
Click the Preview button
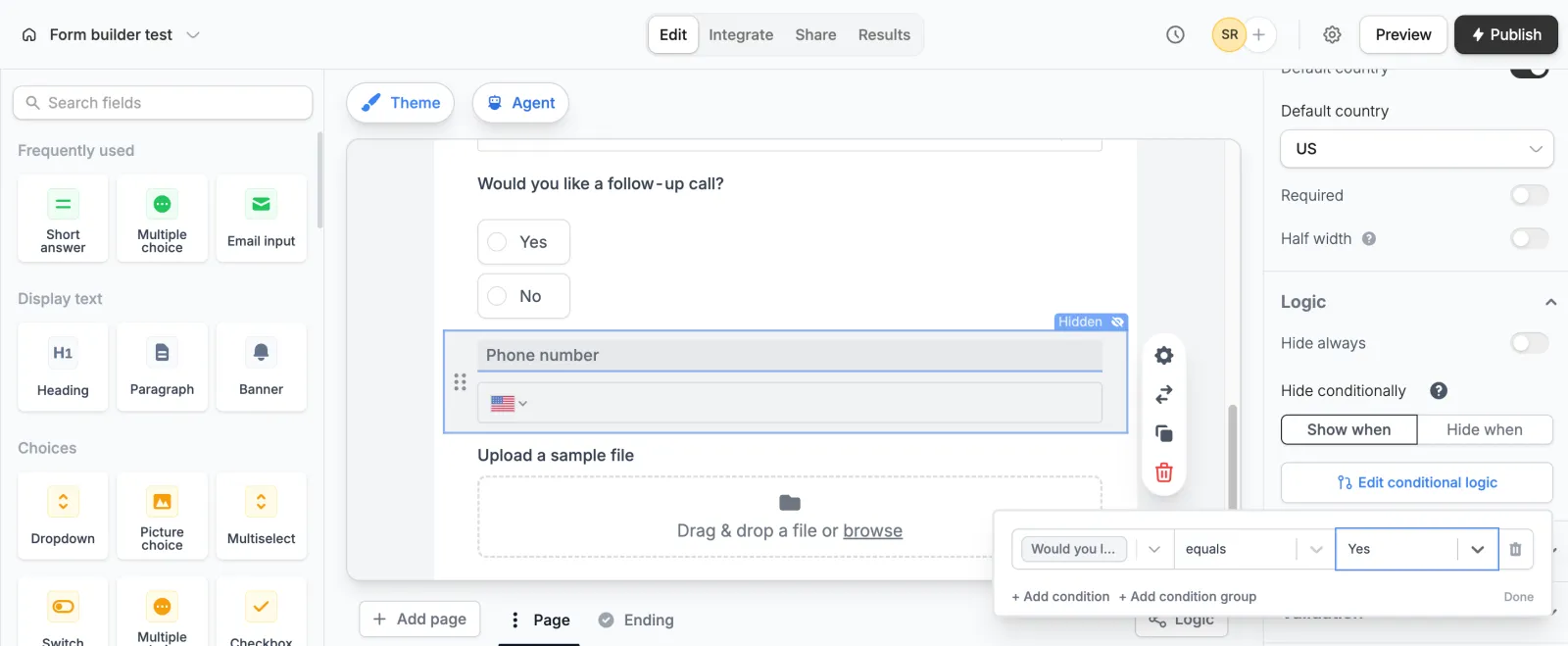[x=1403, y=34]
